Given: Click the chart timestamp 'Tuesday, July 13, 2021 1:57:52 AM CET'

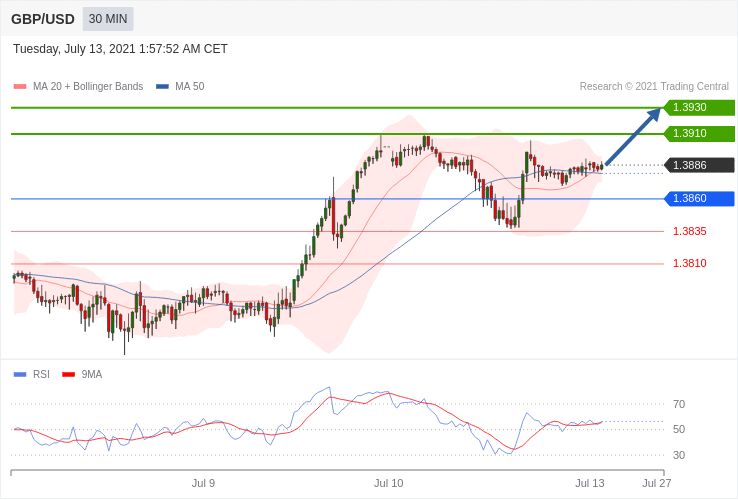Looking at the screenshot, I should click(x=120, y=49).
